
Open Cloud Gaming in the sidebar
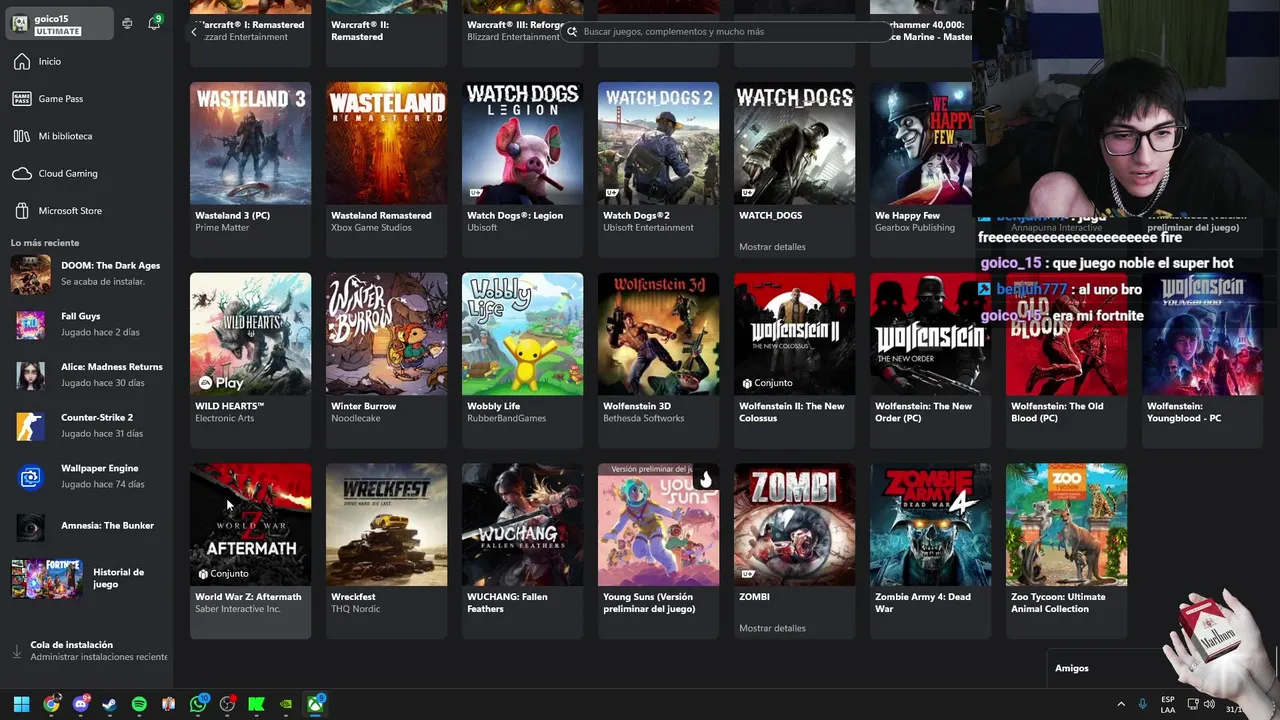click(x=87, y=174)
